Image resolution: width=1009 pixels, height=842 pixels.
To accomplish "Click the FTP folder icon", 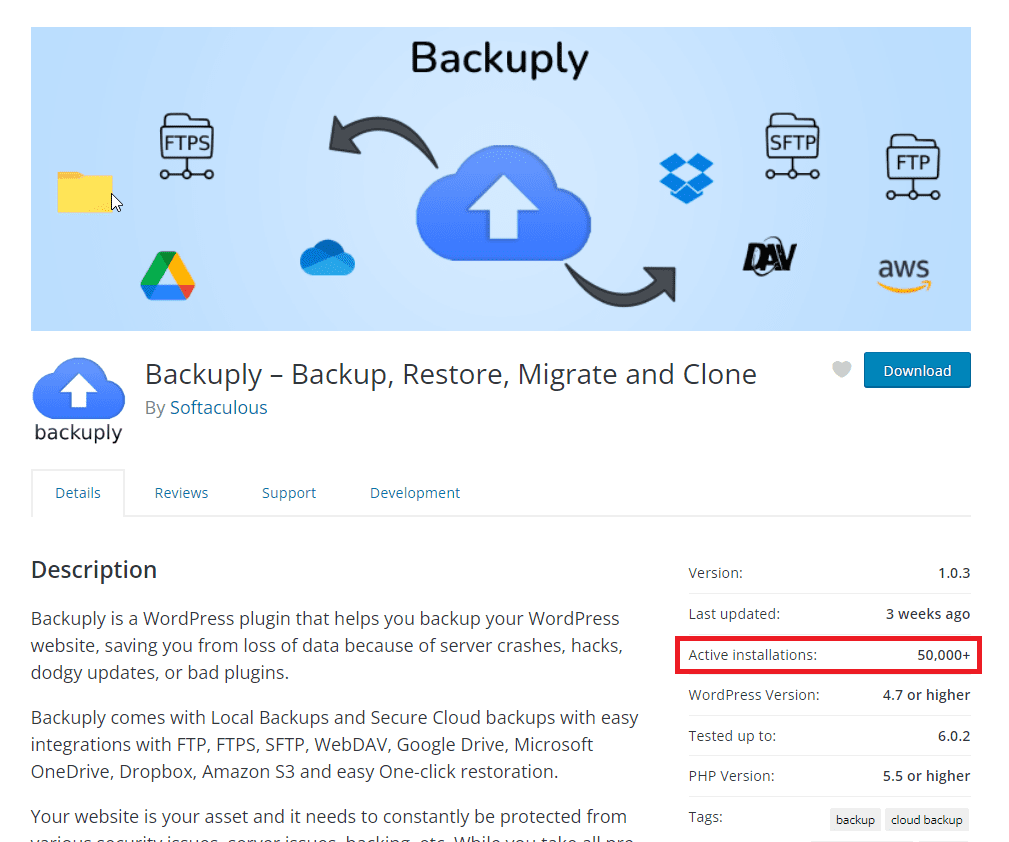I will click(912, 166).
